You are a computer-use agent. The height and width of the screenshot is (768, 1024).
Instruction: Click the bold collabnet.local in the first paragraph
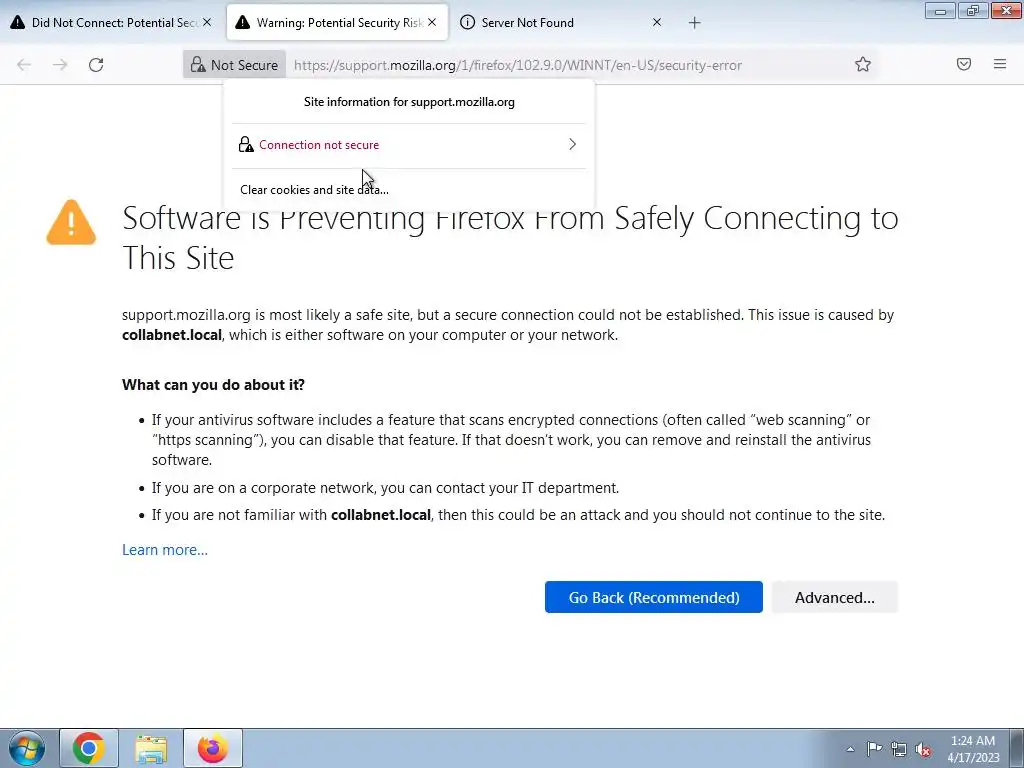pyautogui.click(x=172, y=335)
